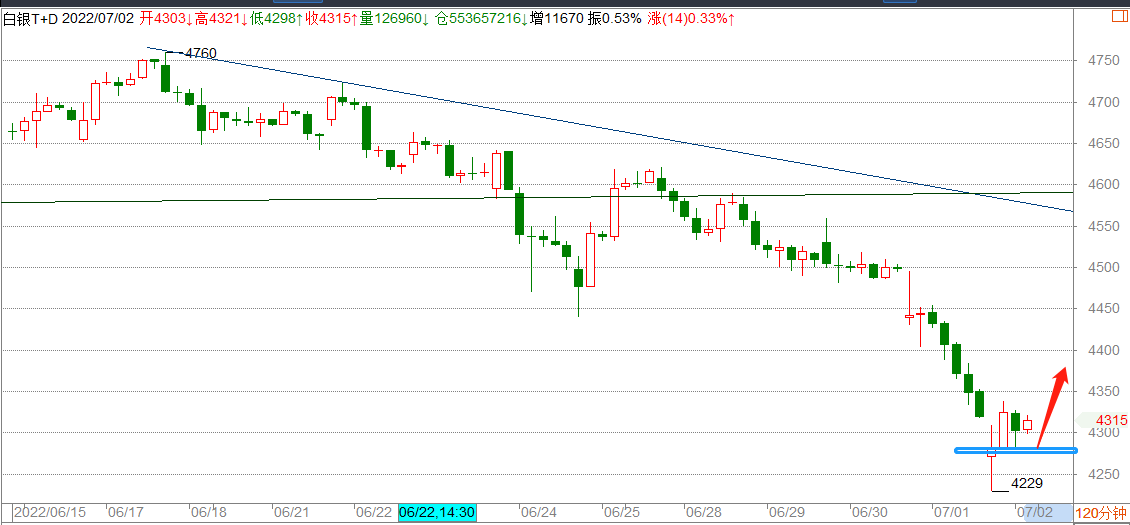1130x525 pixels.
Task: Select the descending dark blue trendline
Action: pyautogui.click(x=609, y=130)
